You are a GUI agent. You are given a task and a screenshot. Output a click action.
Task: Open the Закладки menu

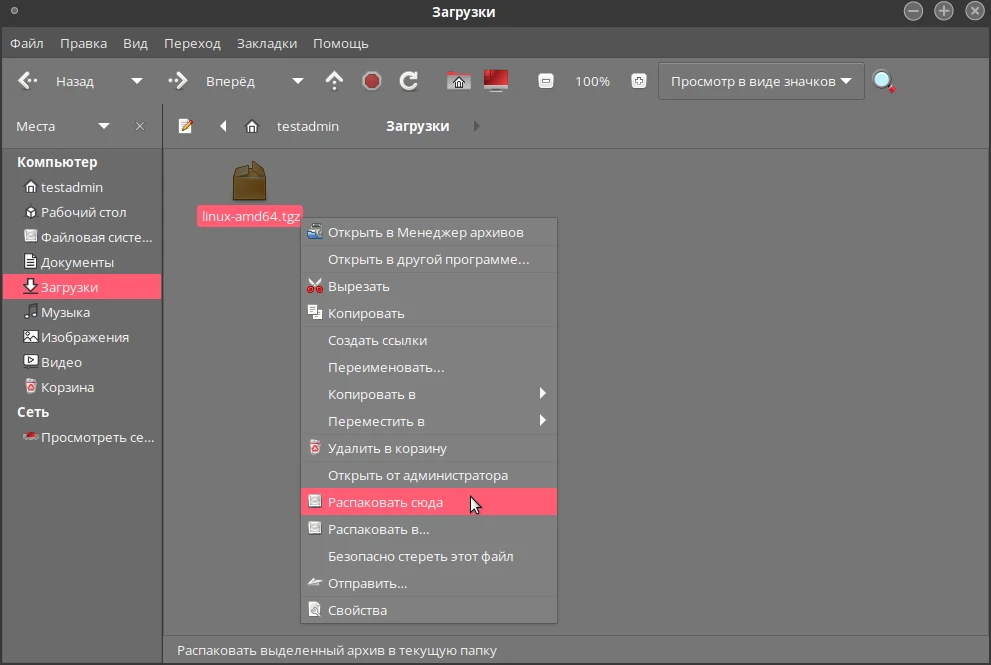pyautogui.click(x=267, y=44)
